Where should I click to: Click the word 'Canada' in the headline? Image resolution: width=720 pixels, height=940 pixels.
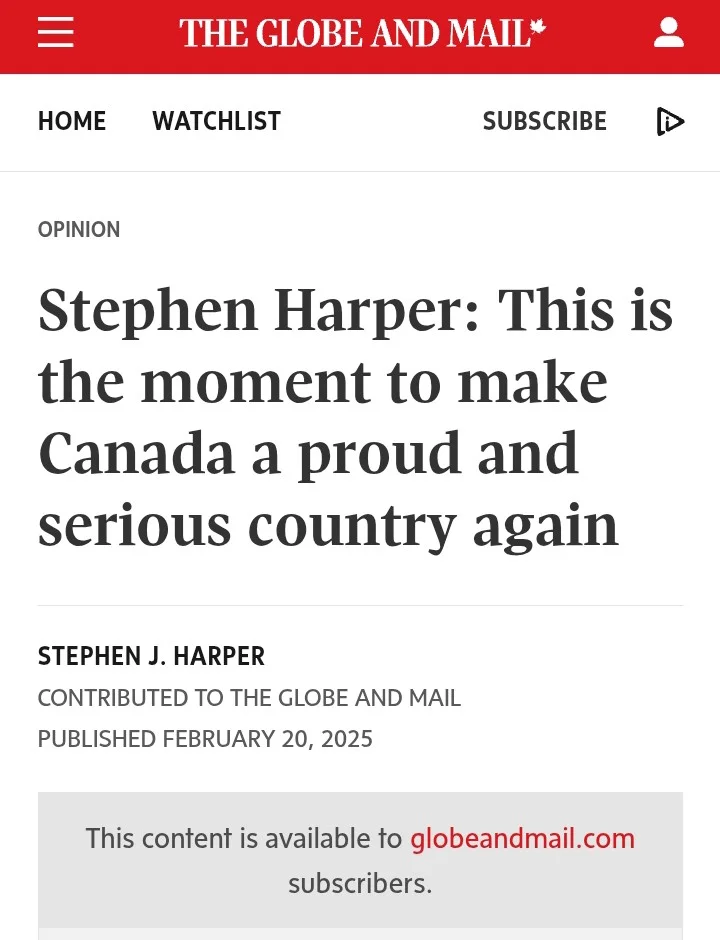(x=136, y=454)
